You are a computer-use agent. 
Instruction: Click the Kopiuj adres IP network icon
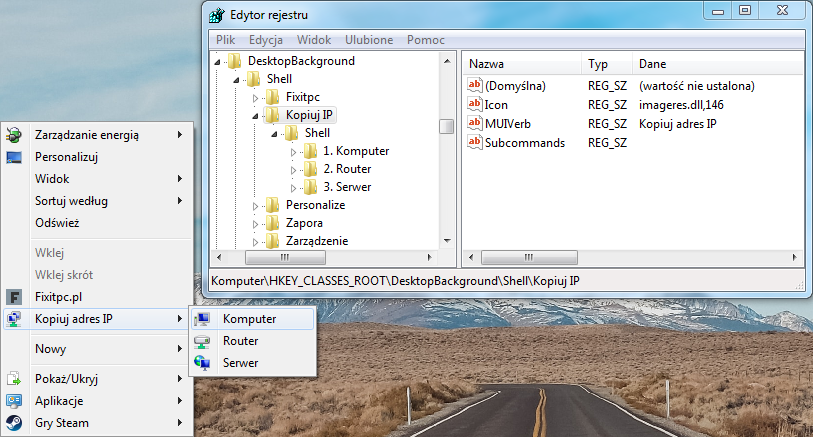click(x=14, y=319)
